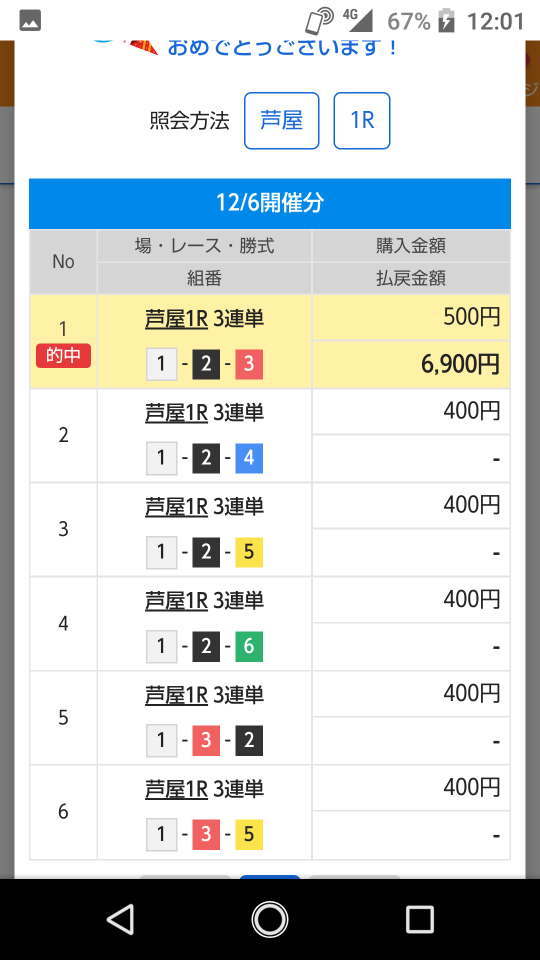Tap the battery icon in status bar

click(448, 22)
